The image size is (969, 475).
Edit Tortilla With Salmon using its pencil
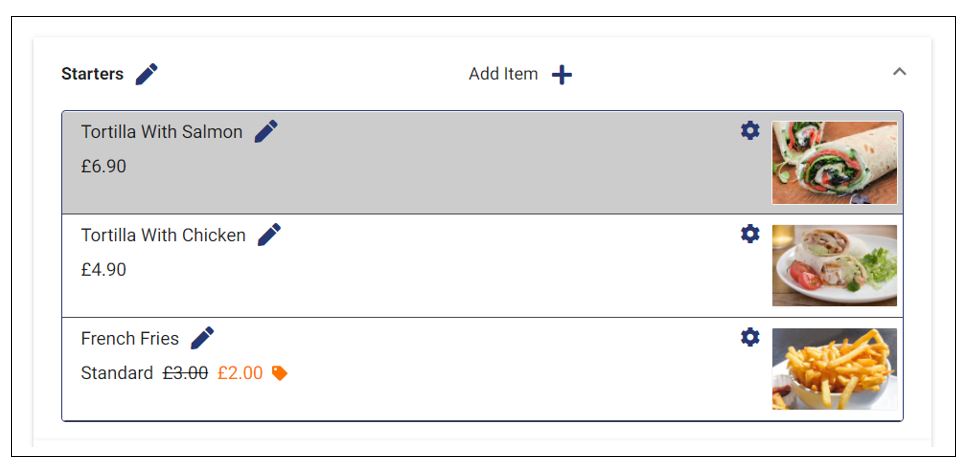tap(266, 132)
